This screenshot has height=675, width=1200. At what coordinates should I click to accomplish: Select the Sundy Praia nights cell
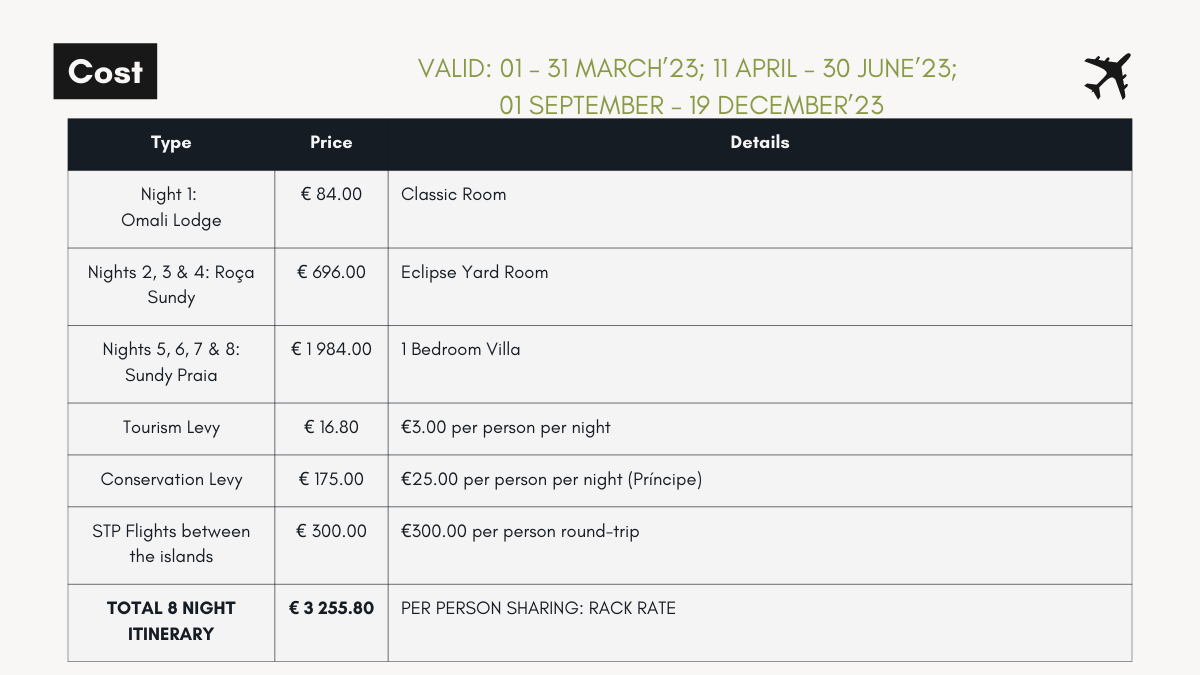171,363
